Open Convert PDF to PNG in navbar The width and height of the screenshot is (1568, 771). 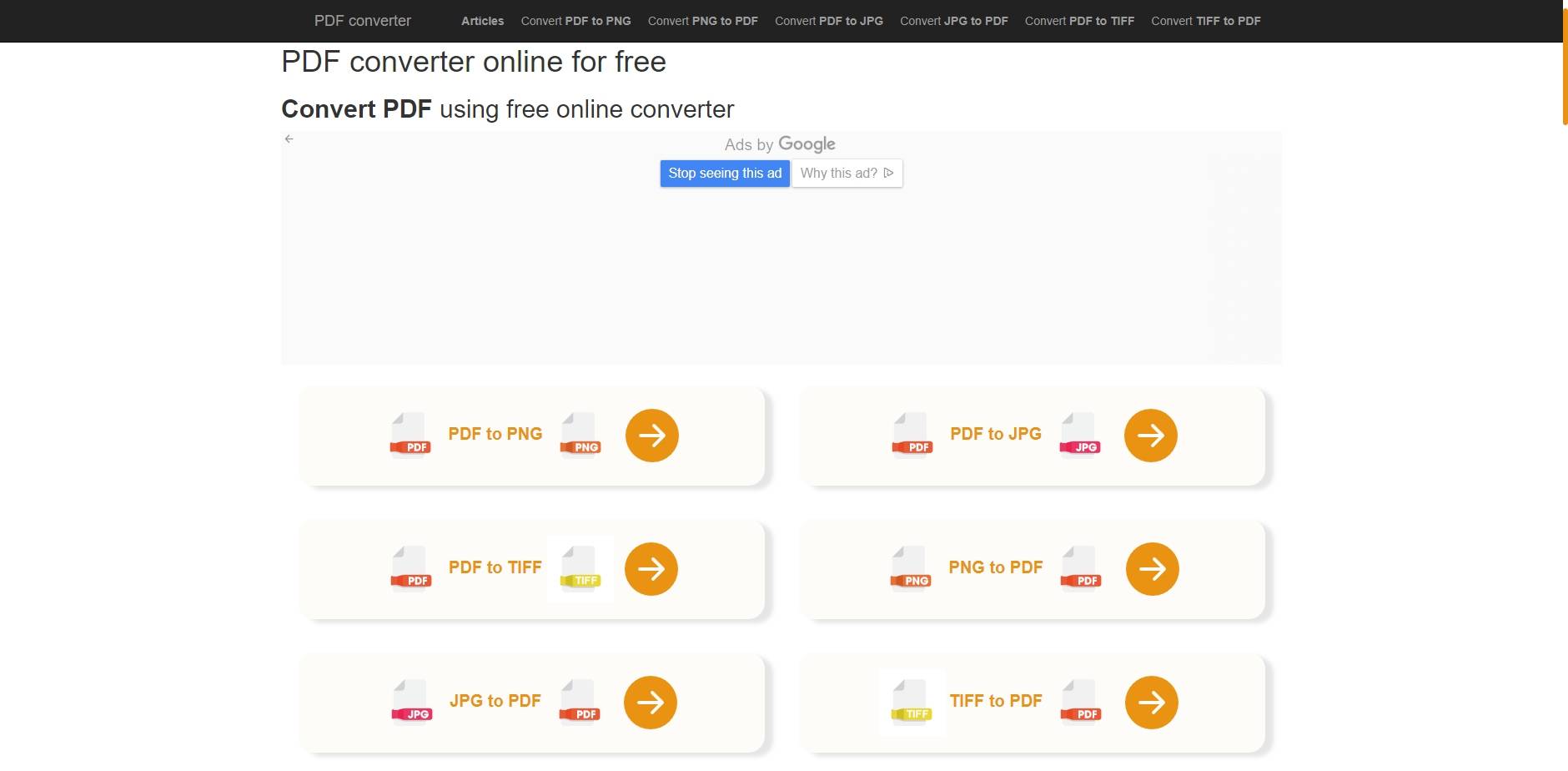tap(575, 21)
